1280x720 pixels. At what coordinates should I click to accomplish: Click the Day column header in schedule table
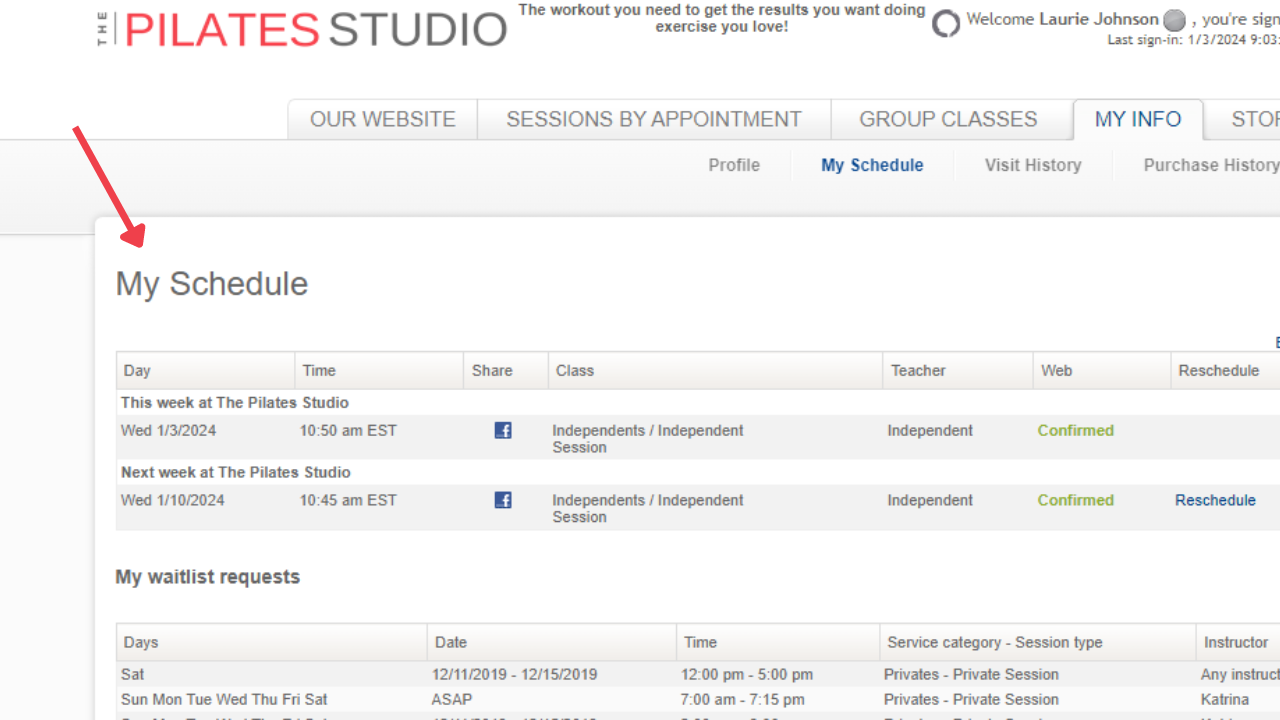coord(137,371)
